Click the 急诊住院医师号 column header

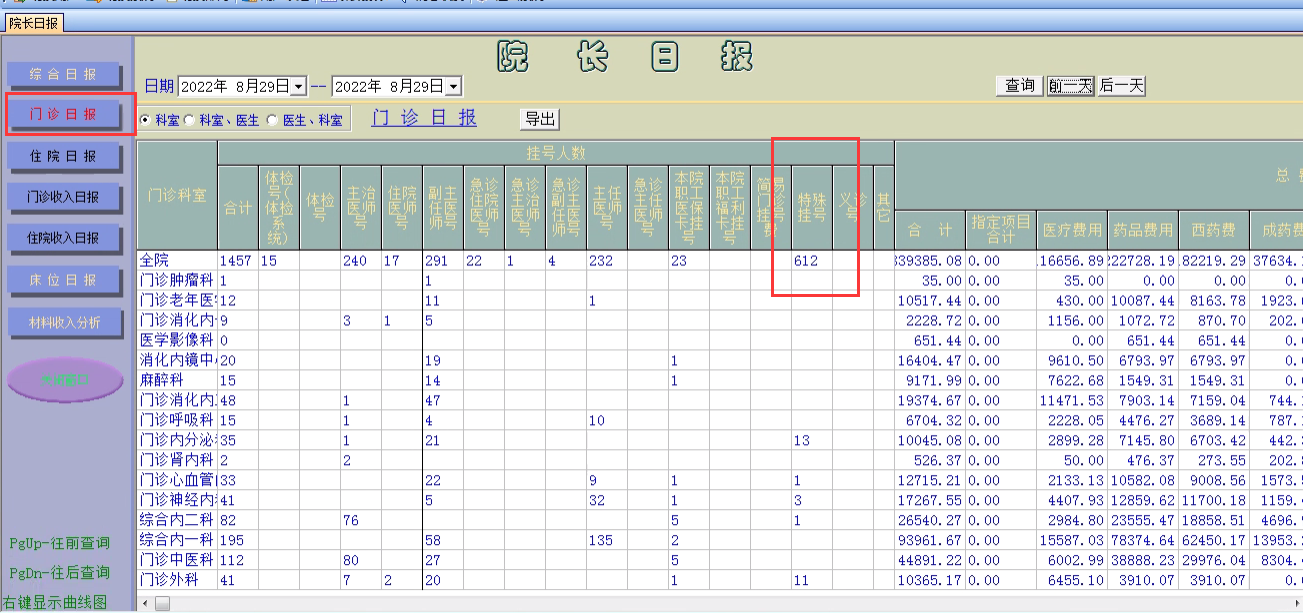tap(483, 207)
